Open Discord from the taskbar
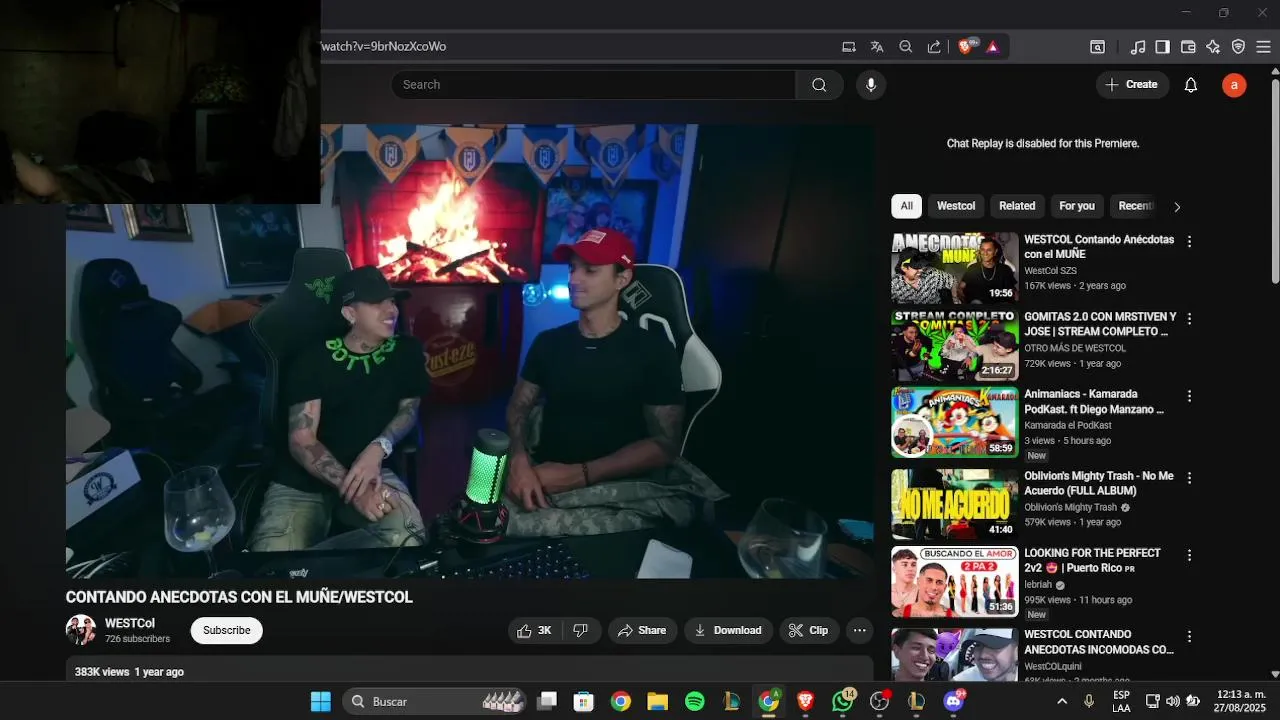The height and width of the screenshot is (720, 1280). tap(954, 701)
